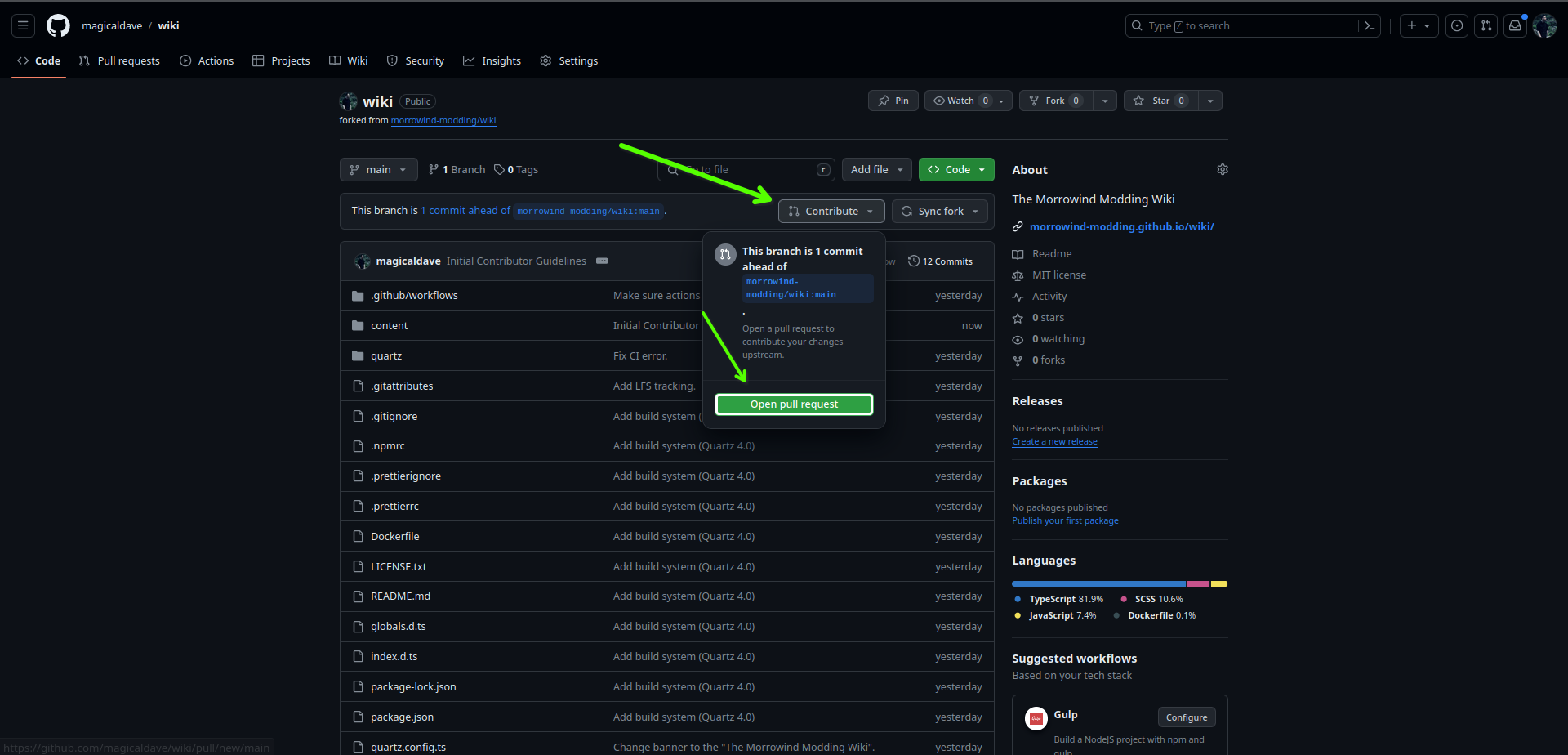This screenshot has height=755, width=1568.
Task: Switch to the Code tab
Action: [38, 61]
